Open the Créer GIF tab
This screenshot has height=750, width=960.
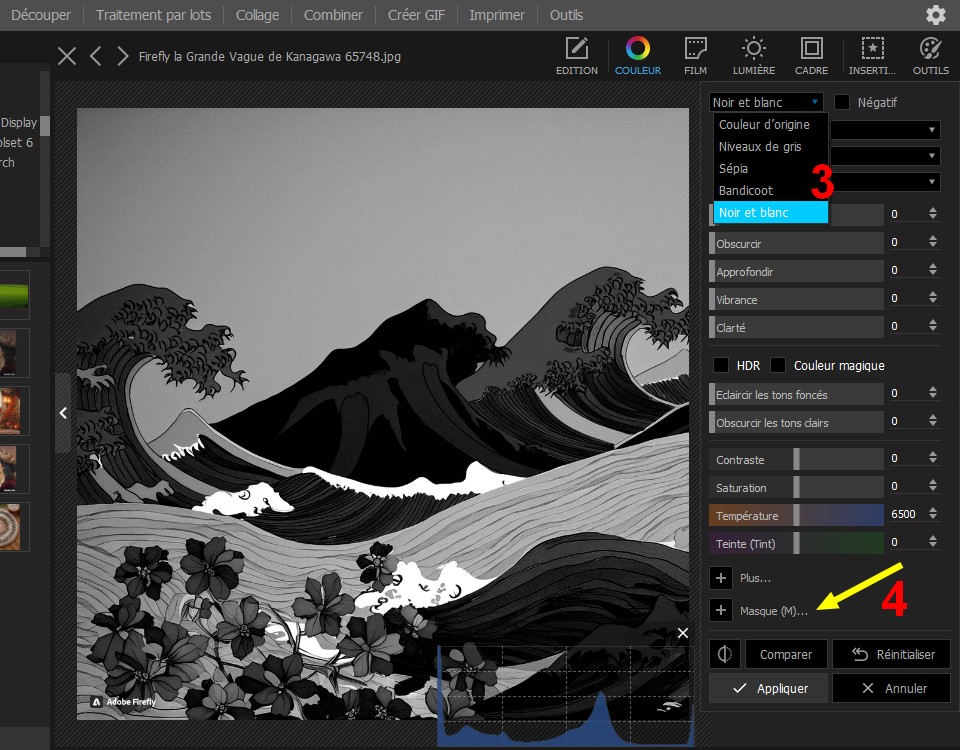[x=416, y=15]
